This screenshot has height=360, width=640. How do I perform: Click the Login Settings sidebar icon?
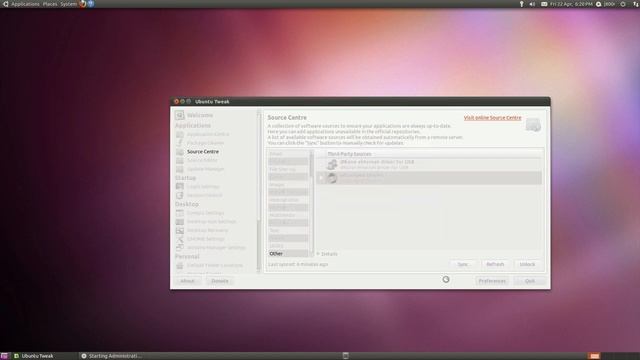tap(180, 187)
